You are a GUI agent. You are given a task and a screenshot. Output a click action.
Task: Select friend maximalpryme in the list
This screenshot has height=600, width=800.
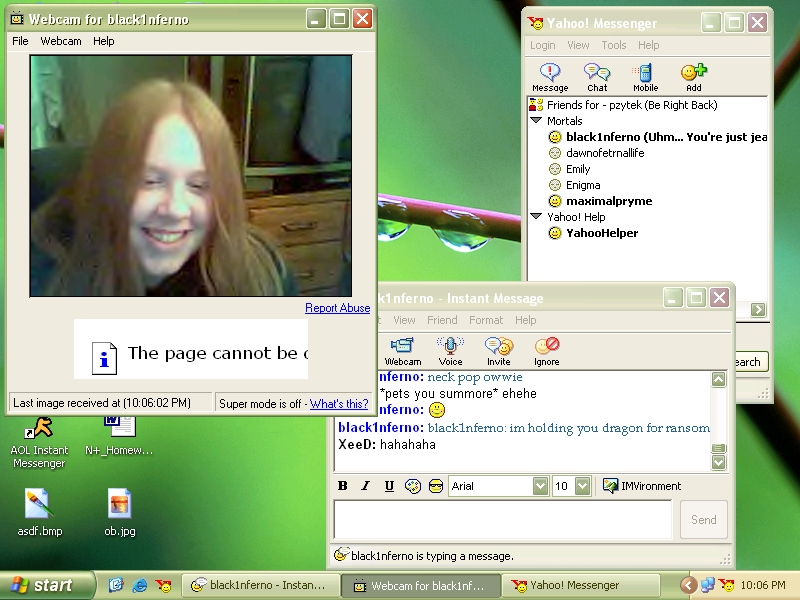pyautogui.click(x=601, y=201)
